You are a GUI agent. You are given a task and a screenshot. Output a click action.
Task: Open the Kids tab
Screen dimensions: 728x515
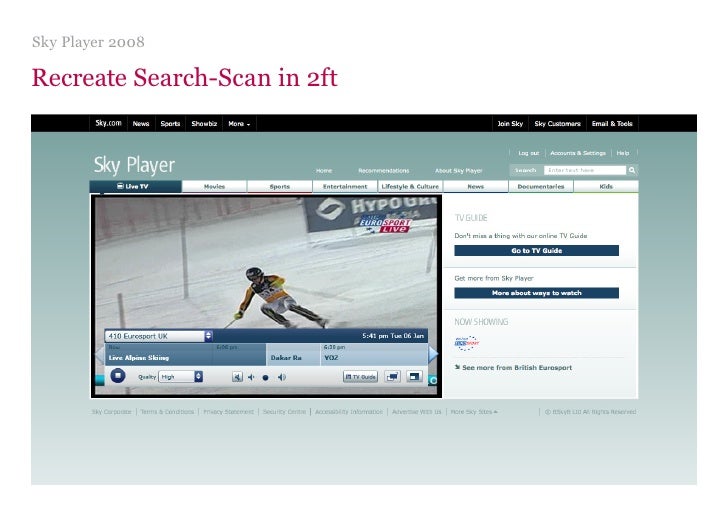pos(606,187)
